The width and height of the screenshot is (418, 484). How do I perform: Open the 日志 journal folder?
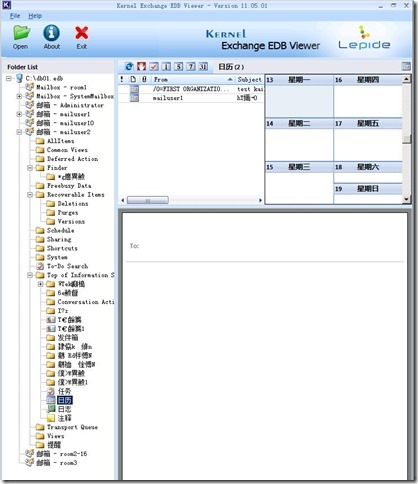pyautogui.click(x=64, y=409)
